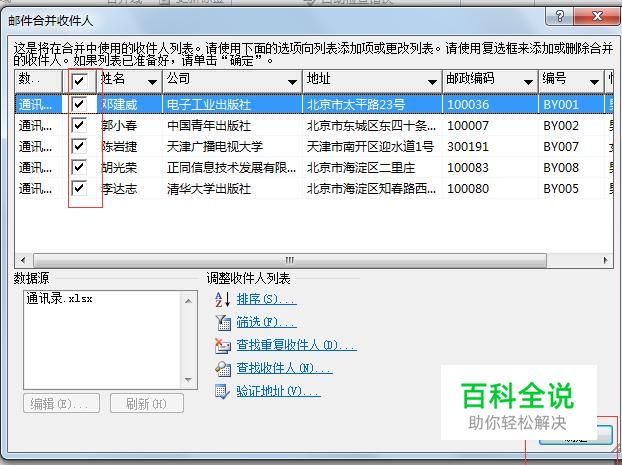The height and width of the screenshot is (465, 622).
Task: Click the number cell BY001
Action: pyautogui.click(x=561, y=105)
